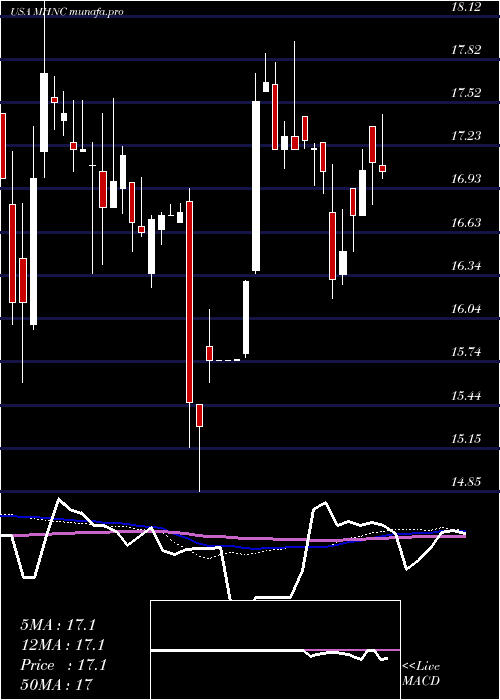Select the 17.23 price axis label
The width and height of the screenshot is (500, 700).
coord(468,136)
